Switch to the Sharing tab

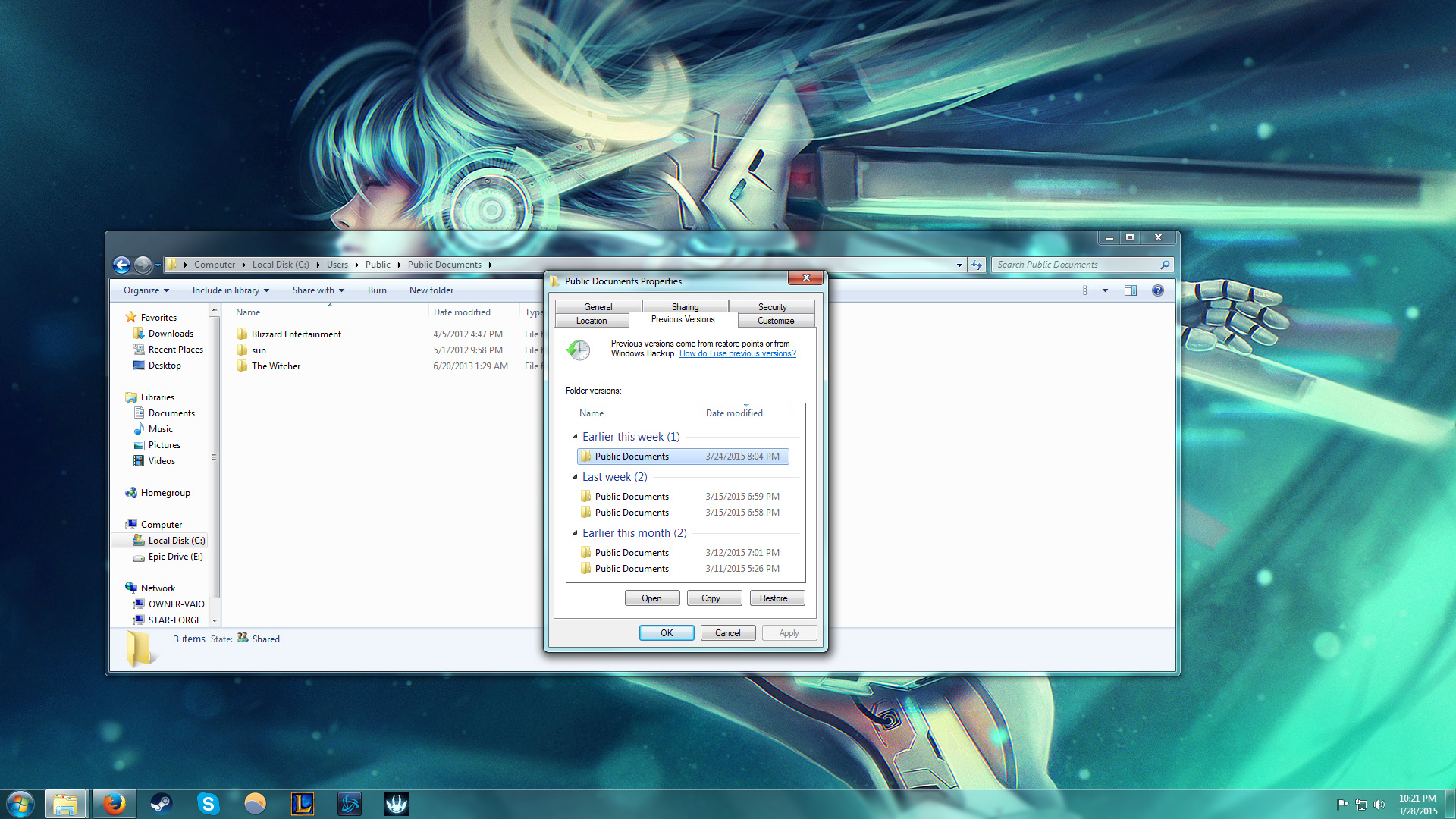(686, 306)
